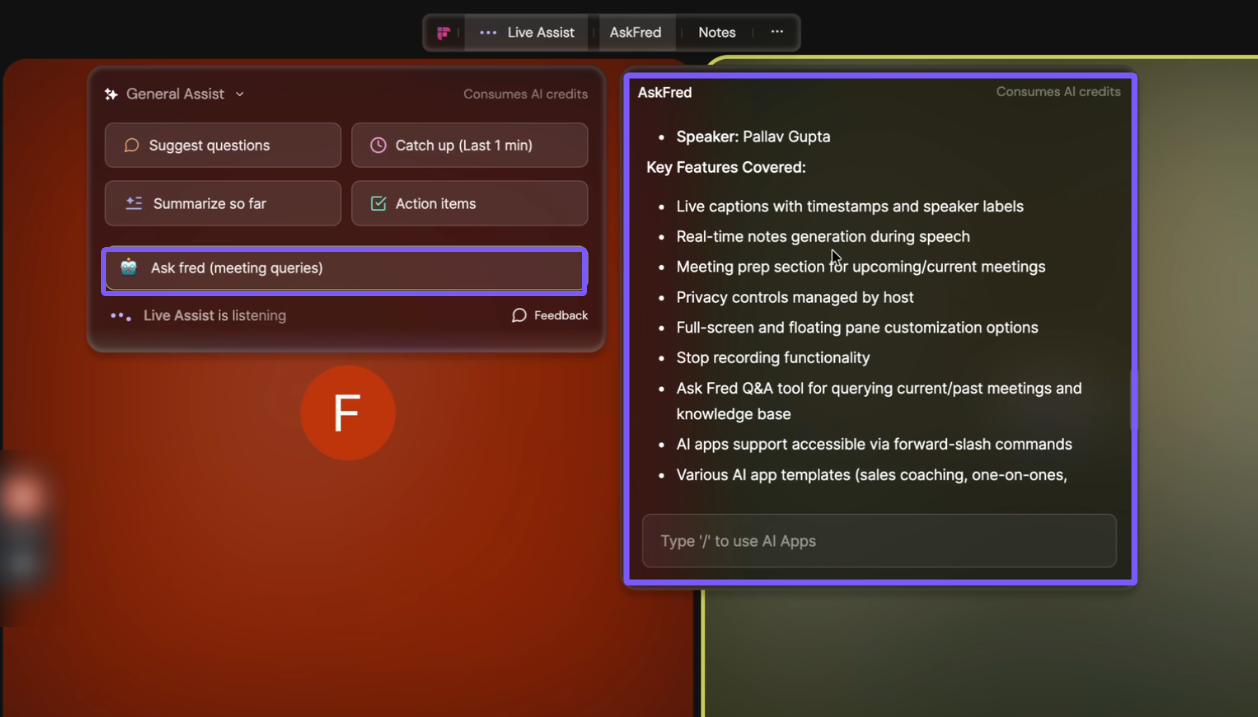Click "Speaker: Pallav Gupta" text
Image resolution: width=1258 pixels, height=717 pixels.
(753, 137)
